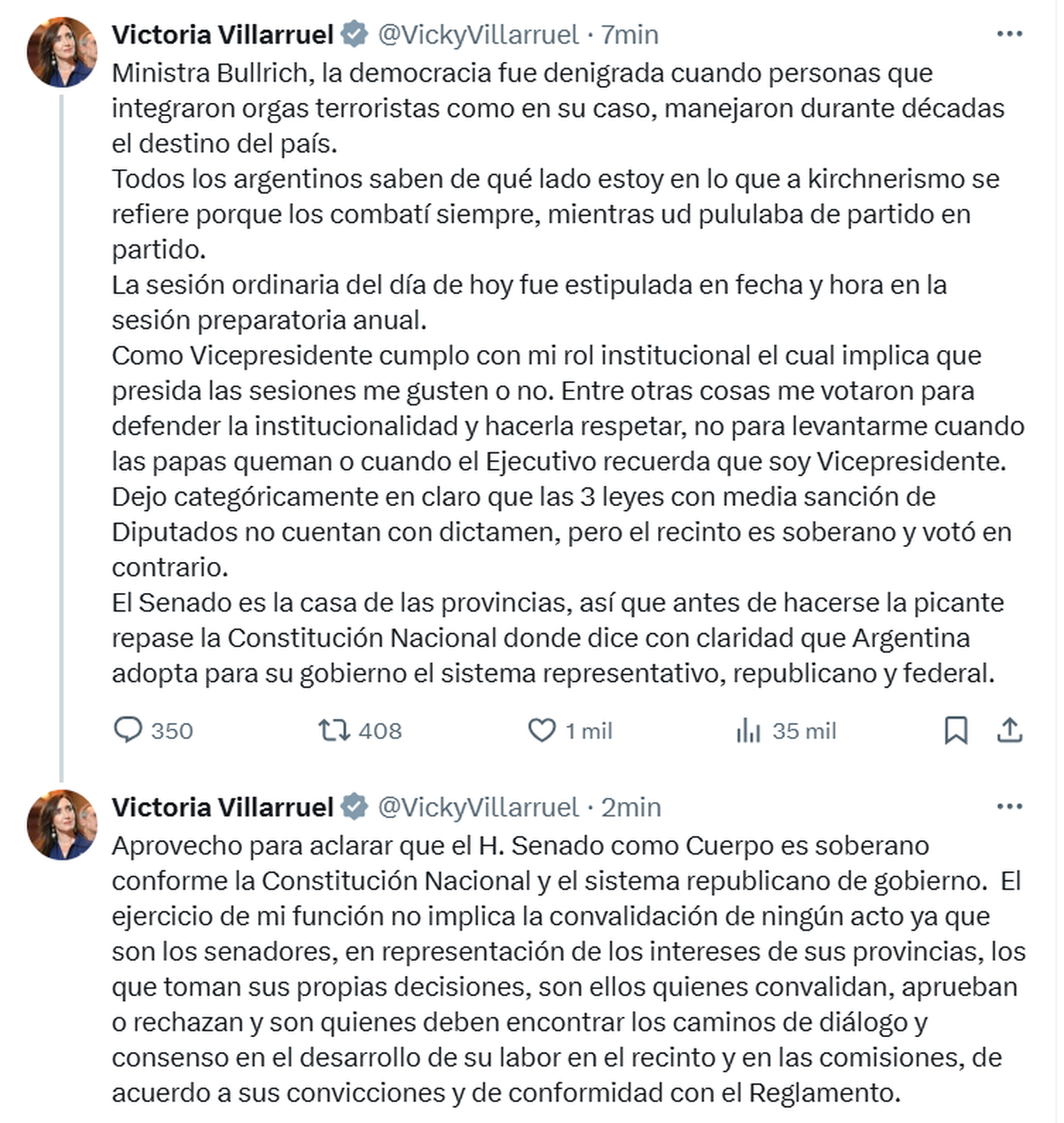This screenshot has height=1123, width=1064.
Task: Click verified badge on the 2min tweet
Action: 355,807
